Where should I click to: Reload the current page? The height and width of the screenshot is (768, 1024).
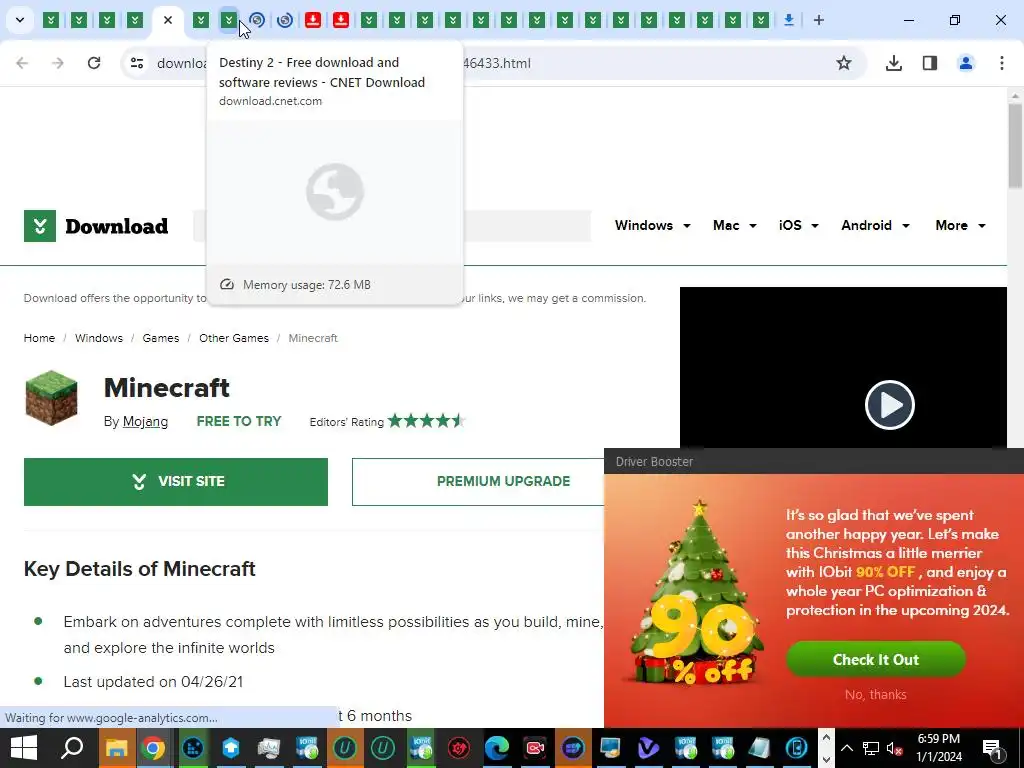(94, 63)
